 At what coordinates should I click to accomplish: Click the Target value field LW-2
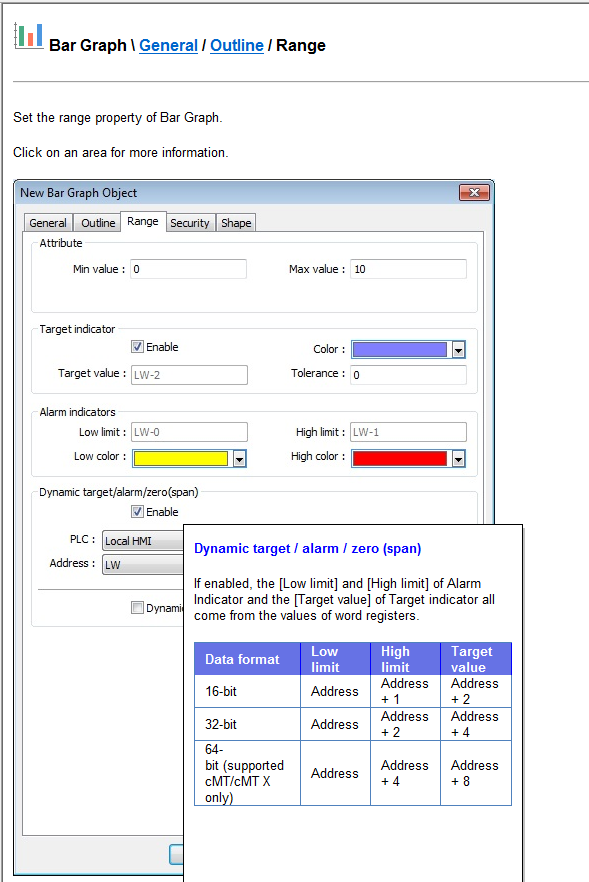pyautogui.click(x=189, y=375)
